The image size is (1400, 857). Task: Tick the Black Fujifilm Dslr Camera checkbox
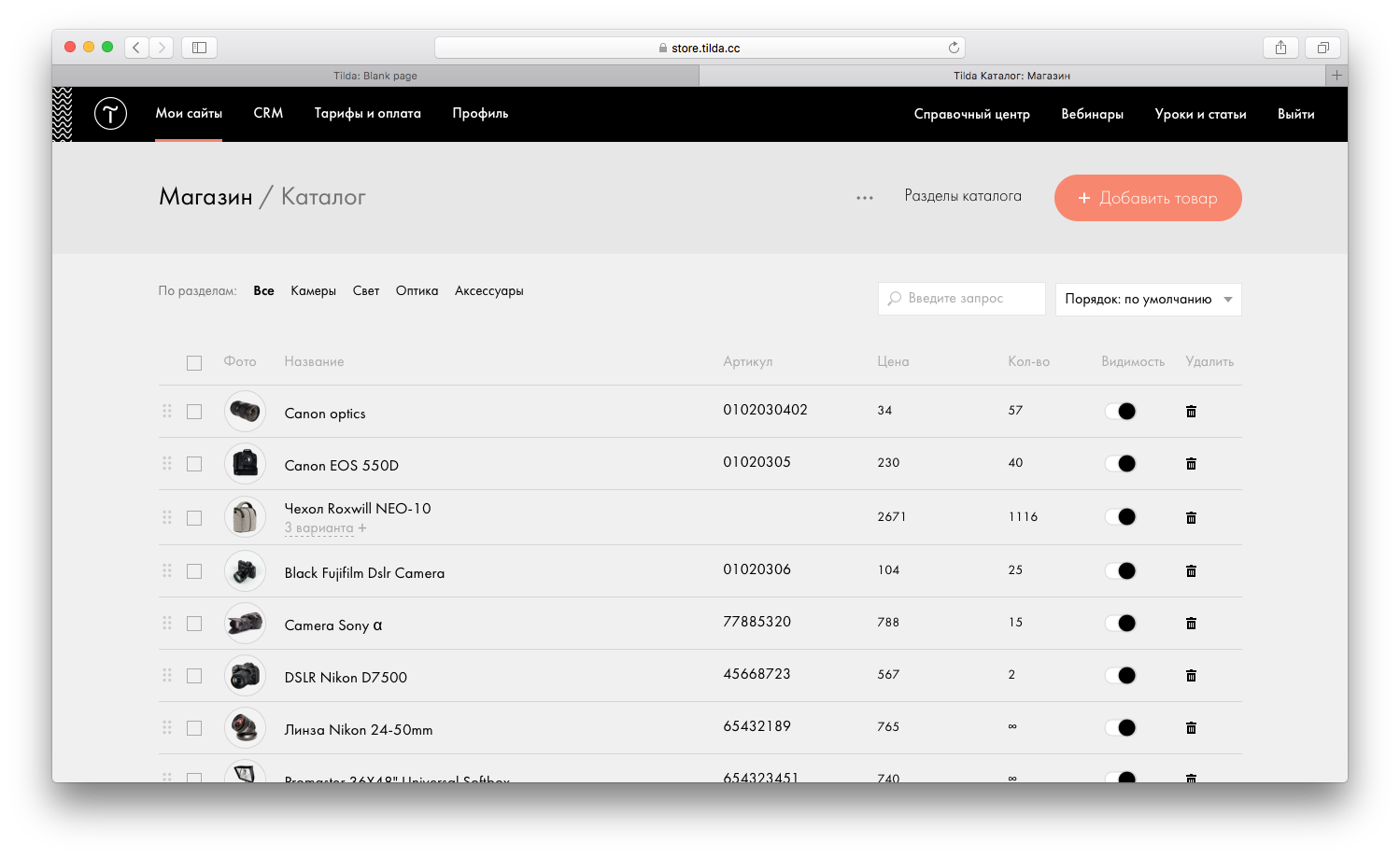194,571
